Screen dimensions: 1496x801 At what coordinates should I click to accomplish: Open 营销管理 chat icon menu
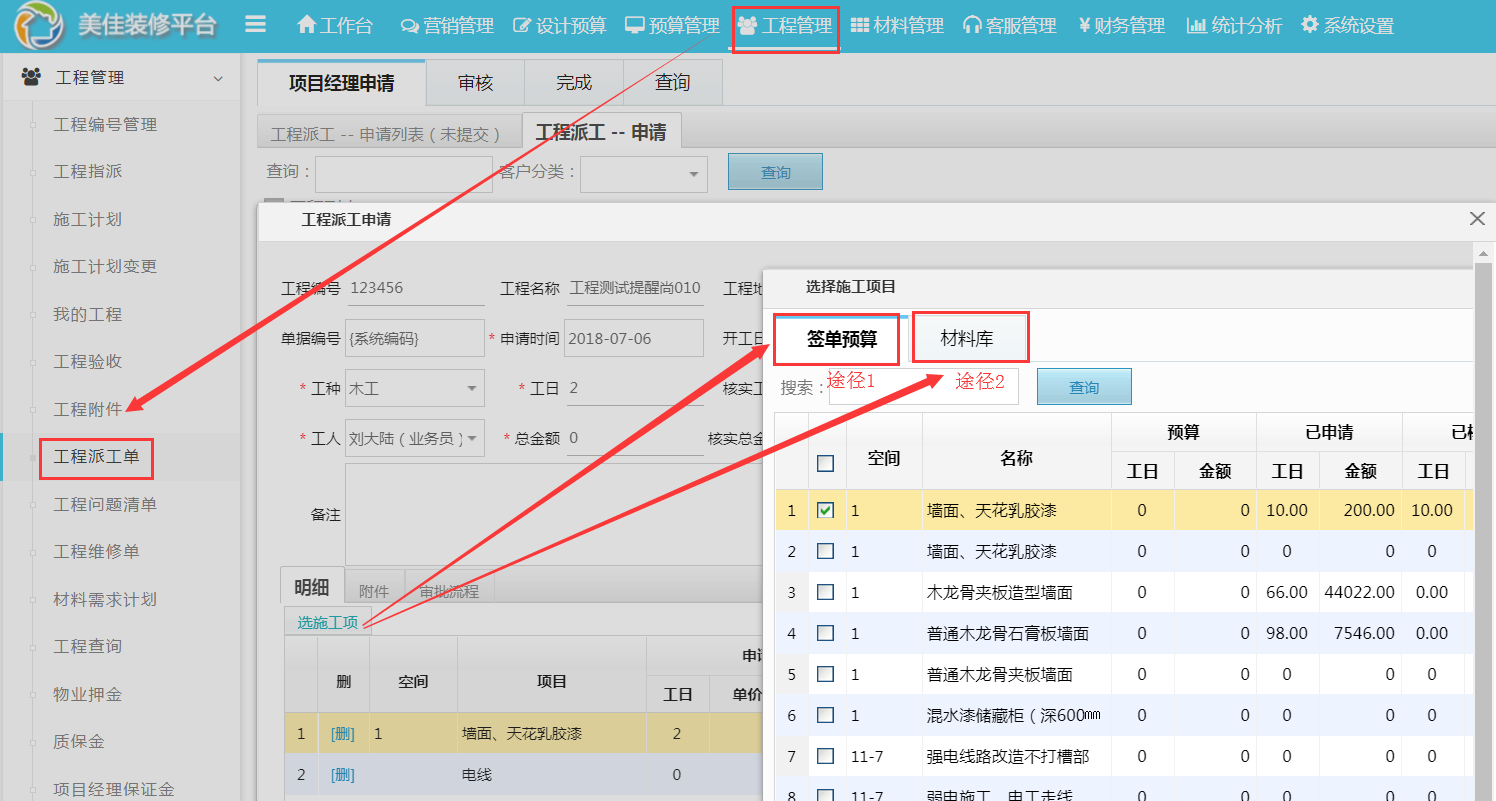tap(447, 25)
